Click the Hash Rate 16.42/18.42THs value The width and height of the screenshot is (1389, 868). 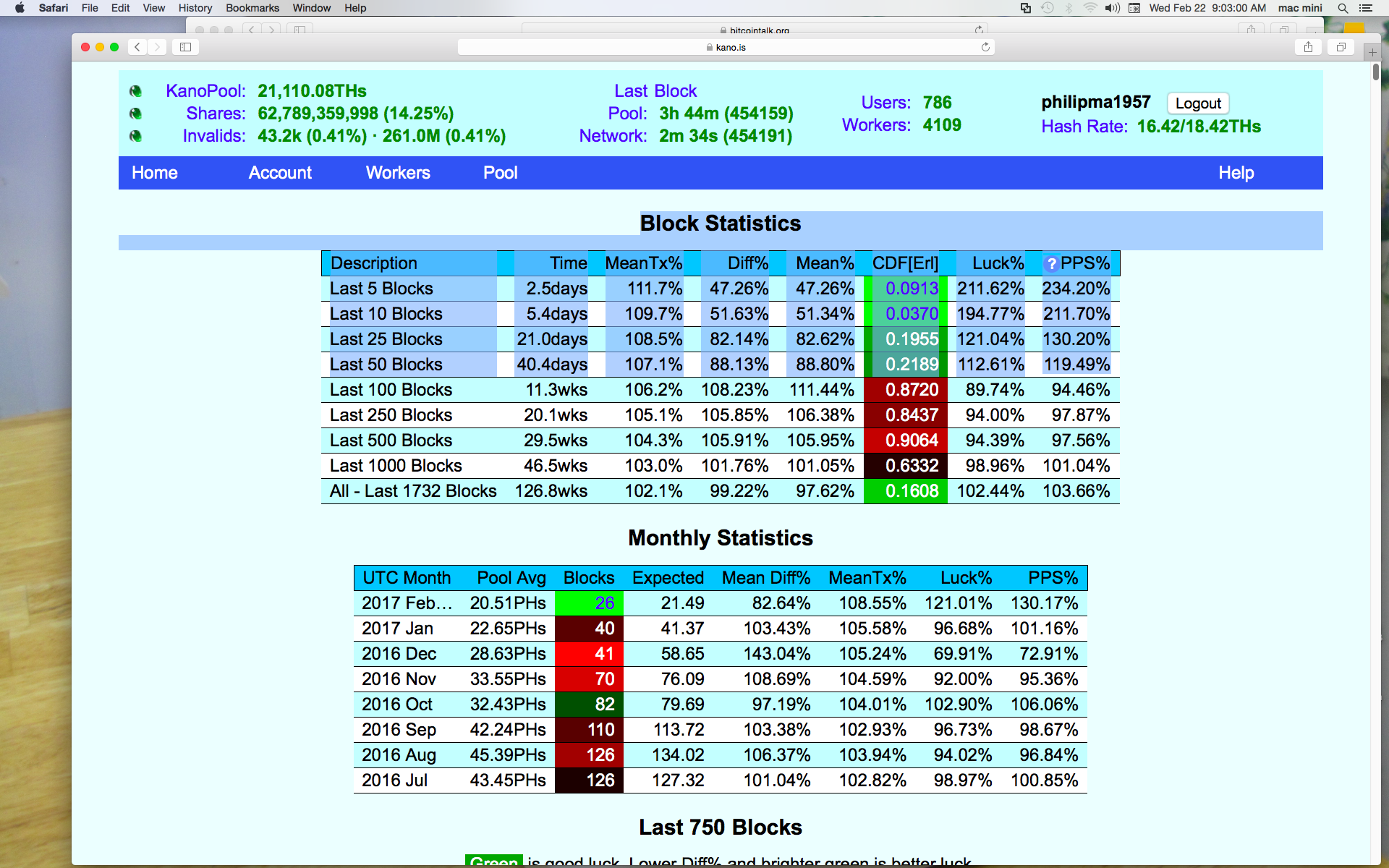tap(1199, 127)
